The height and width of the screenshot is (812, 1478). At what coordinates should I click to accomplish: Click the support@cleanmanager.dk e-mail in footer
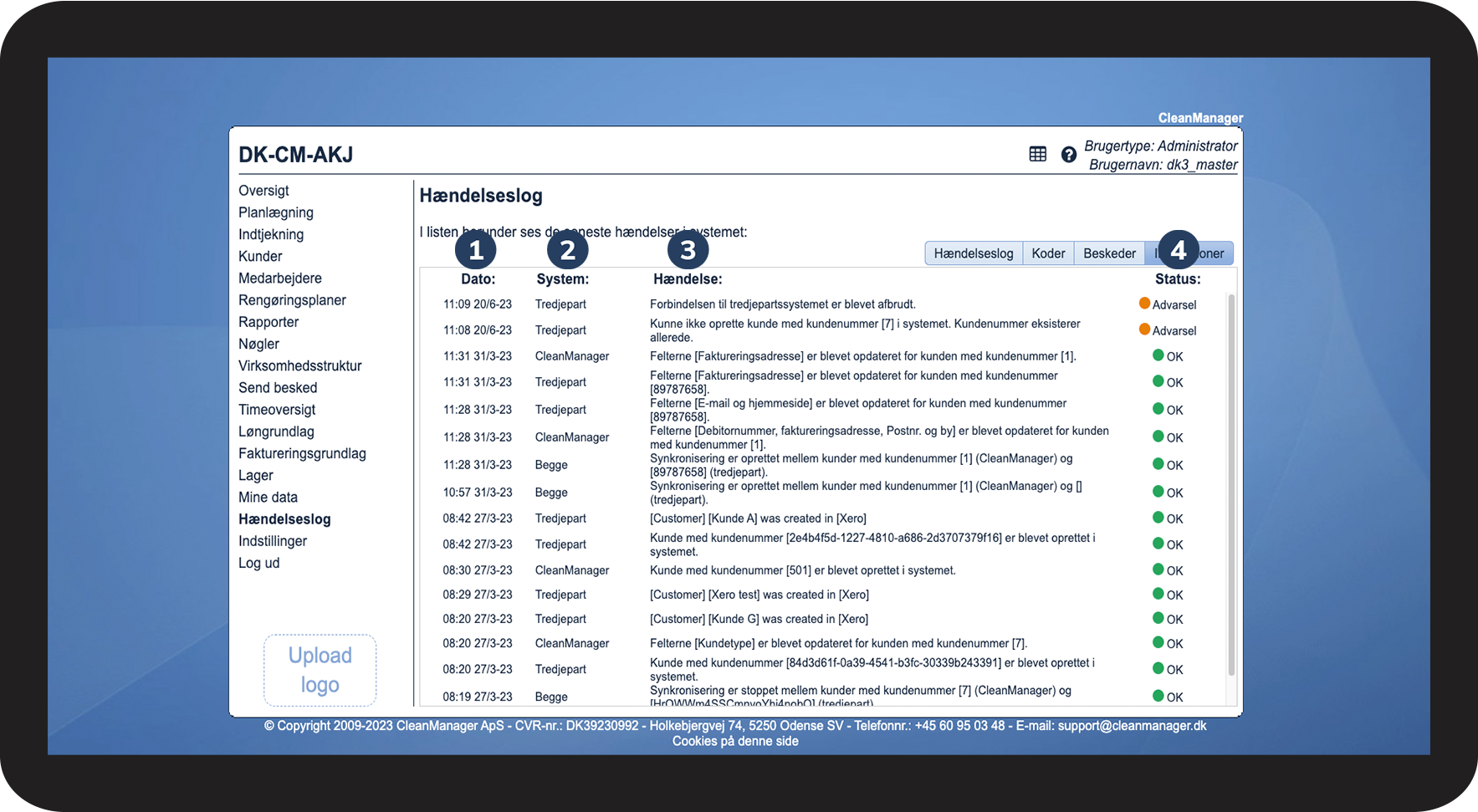pyautogui.click(x=1132, y=726)
